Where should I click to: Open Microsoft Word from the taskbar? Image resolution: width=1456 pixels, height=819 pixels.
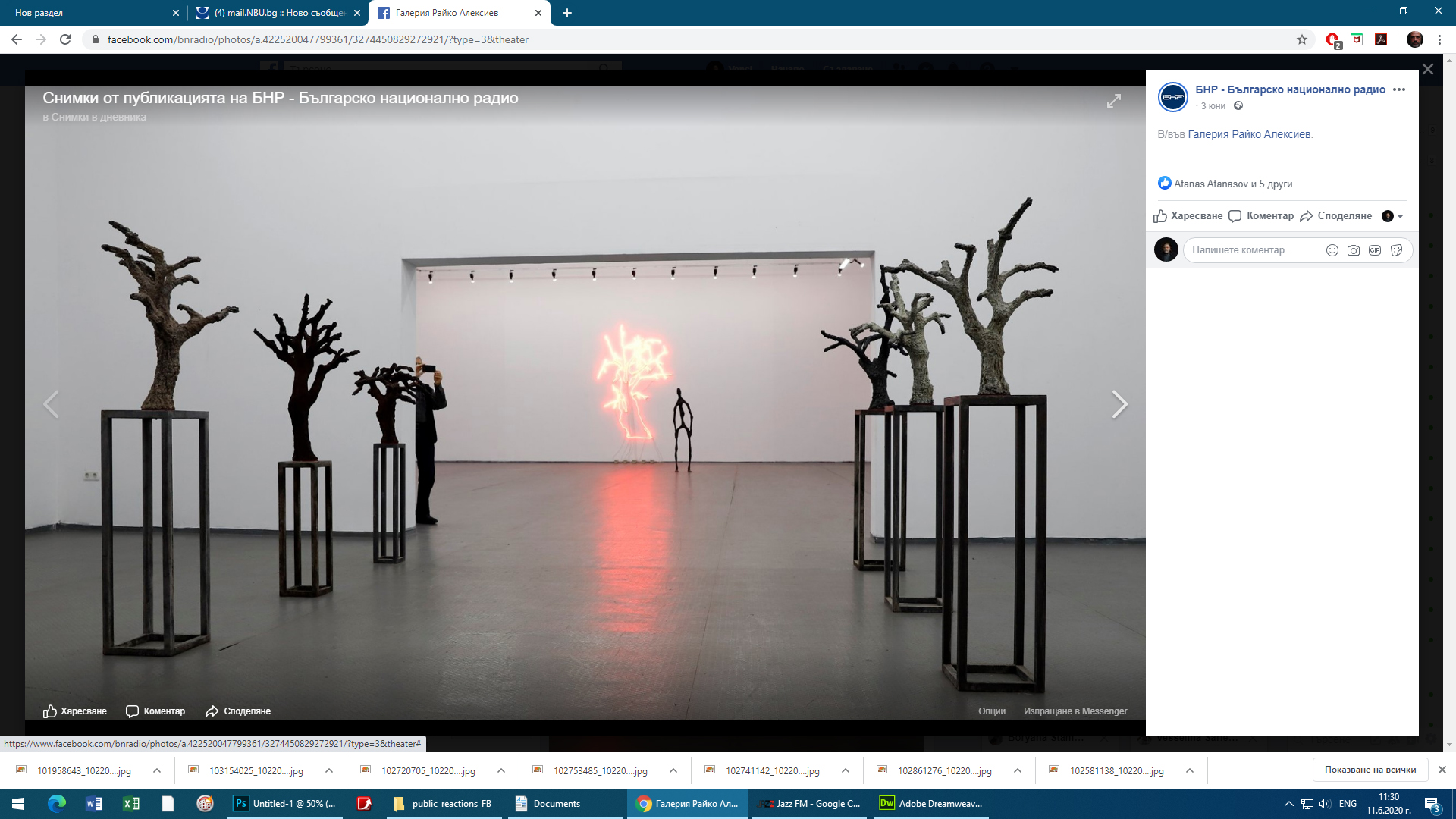point(94,804)
